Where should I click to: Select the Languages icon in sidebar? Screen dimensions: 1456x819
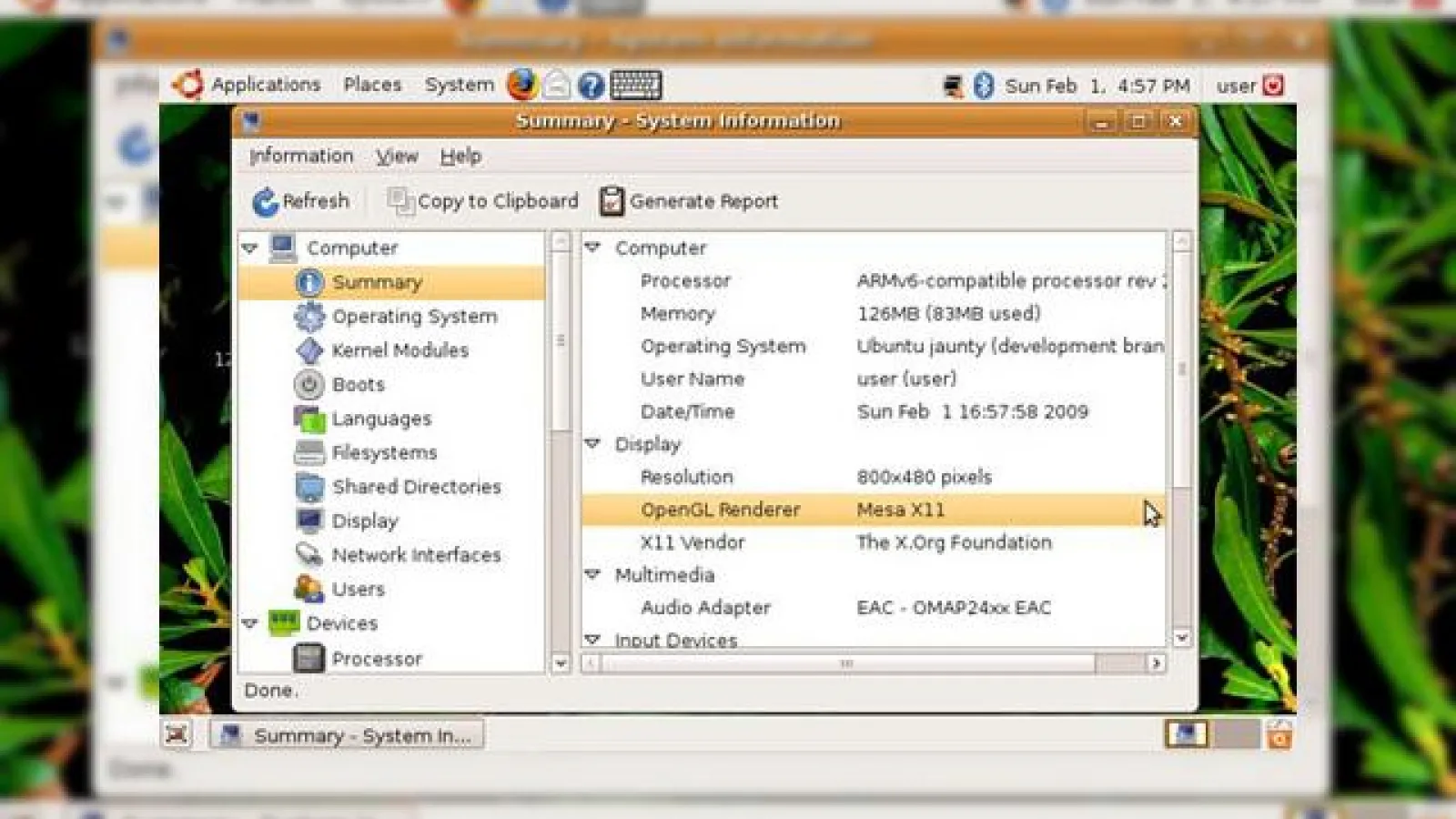point(309,419)
